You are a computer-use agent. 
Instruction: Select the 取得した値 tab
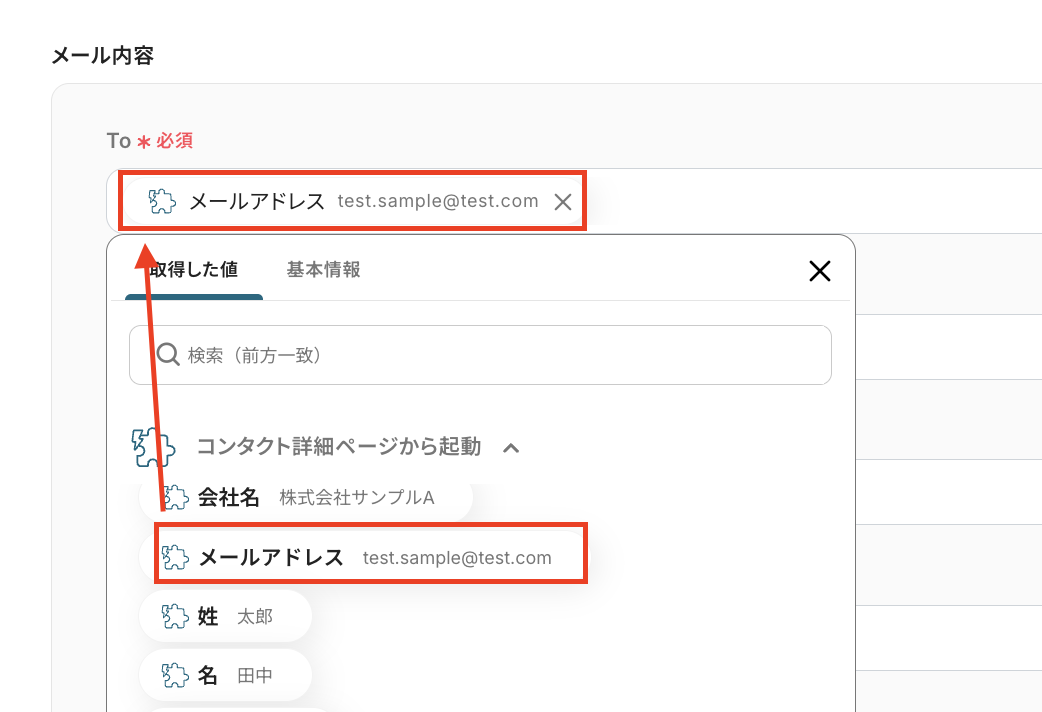point(193,269)
